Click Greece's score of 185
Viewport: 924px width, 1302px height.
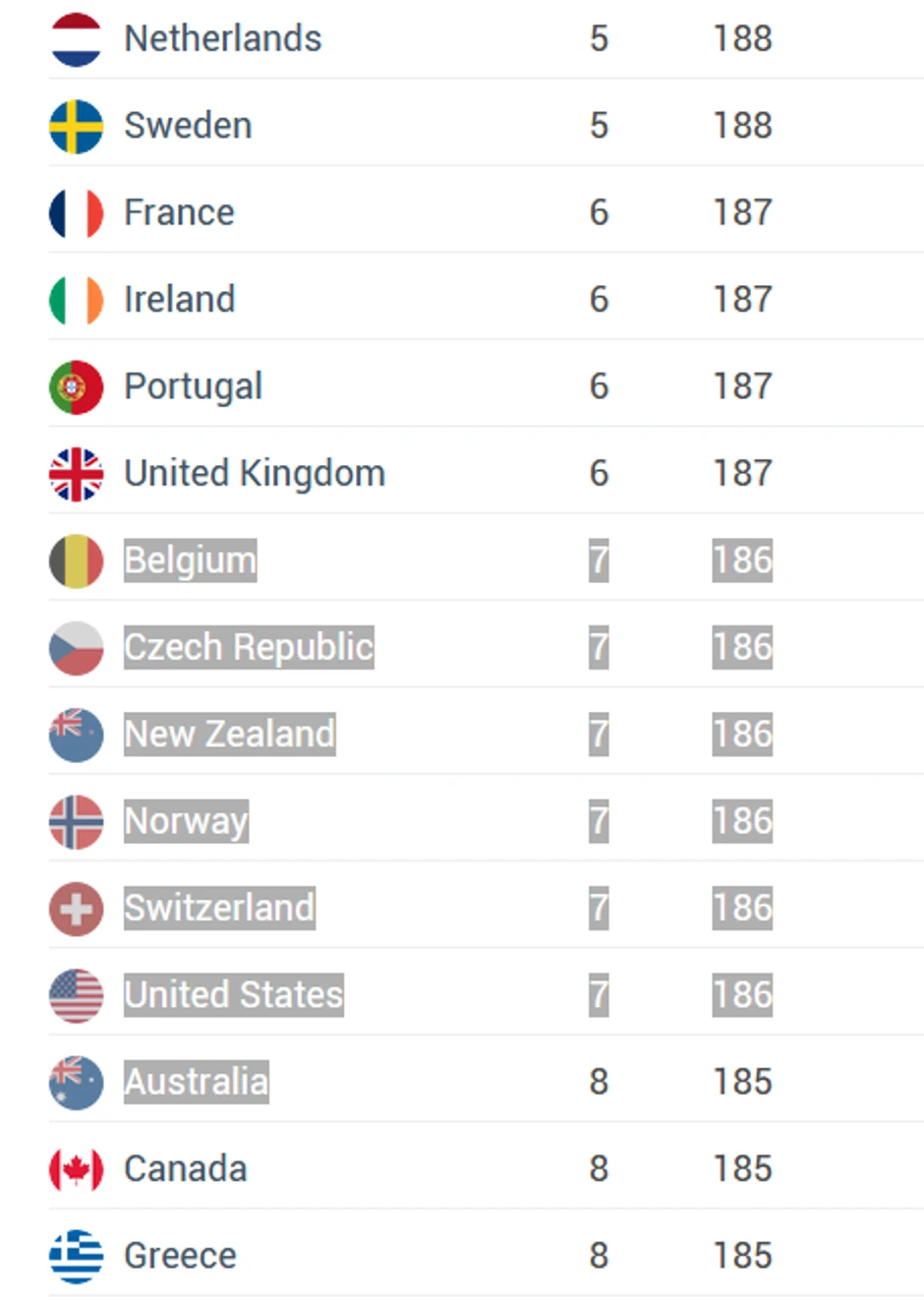(742, 1256)
